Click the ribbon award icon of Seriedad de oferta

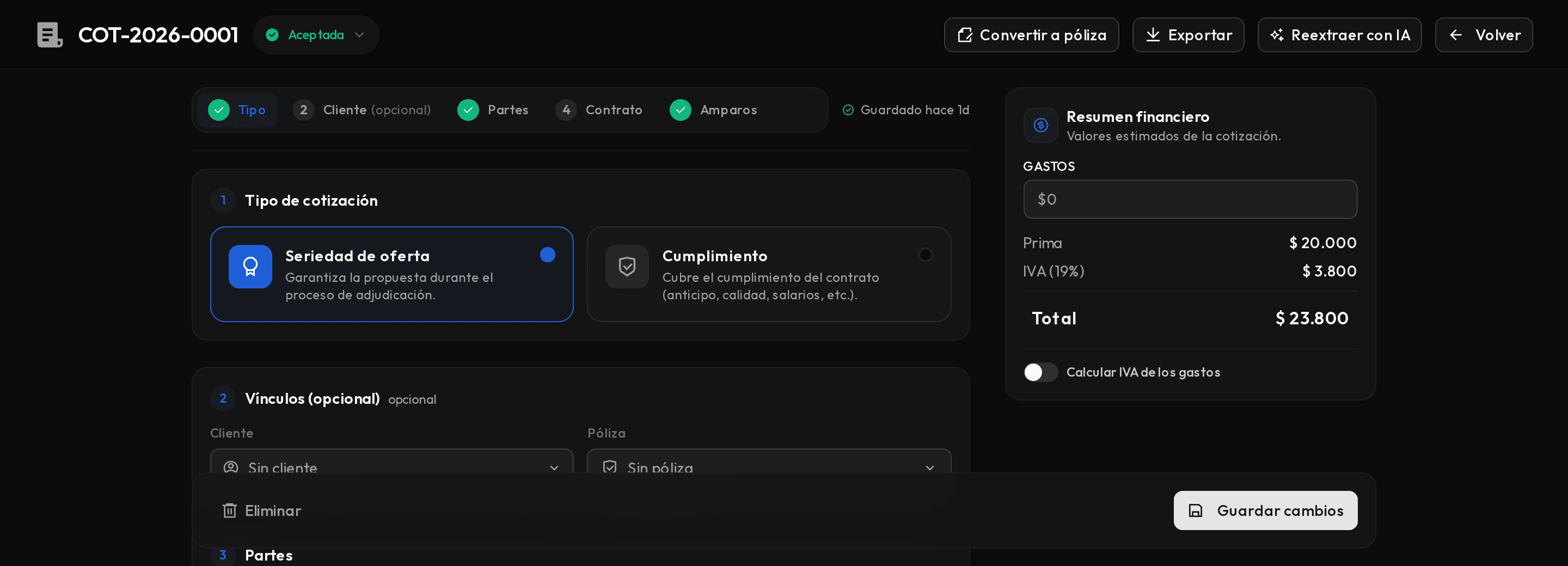(250, 267)
